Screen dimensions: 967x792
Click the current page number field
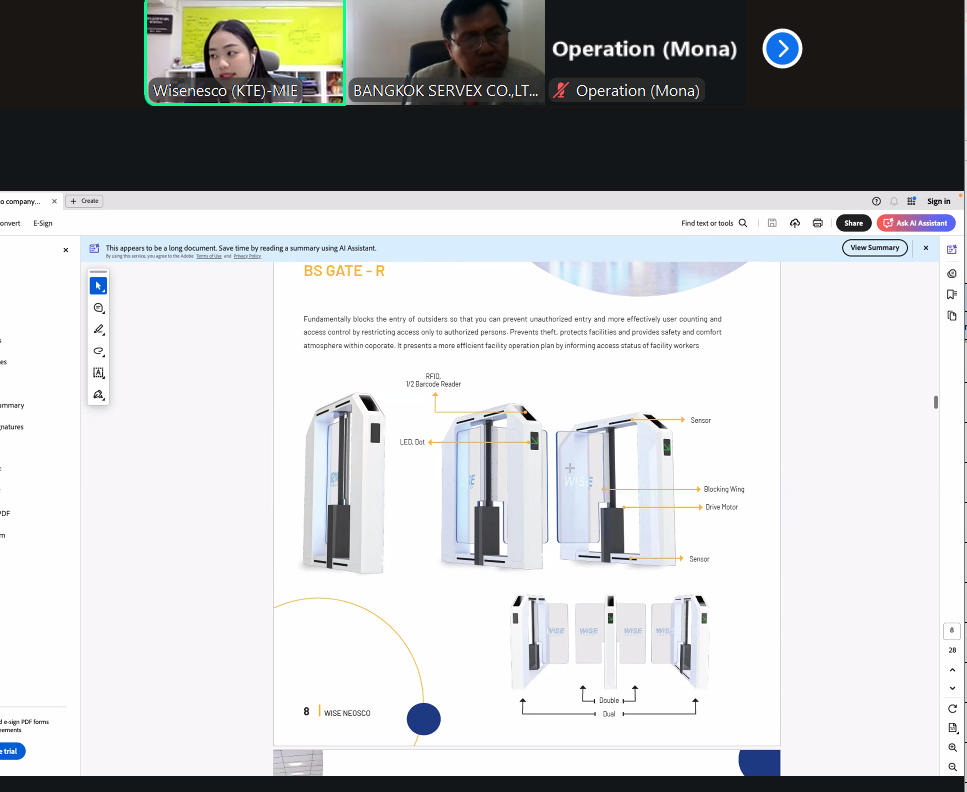point(952,631)
